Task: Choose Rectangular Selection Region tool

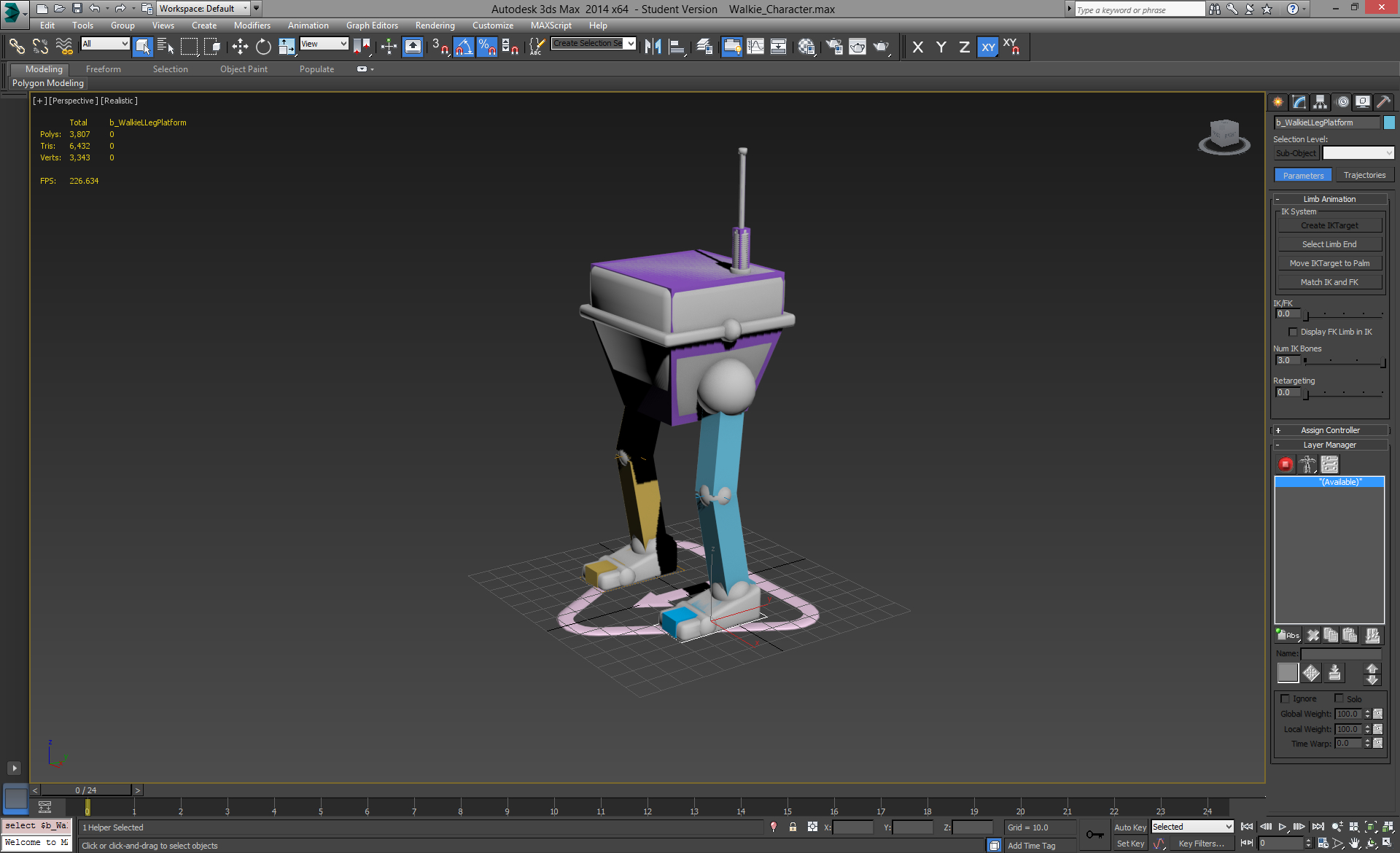Action: coord(189,47)
